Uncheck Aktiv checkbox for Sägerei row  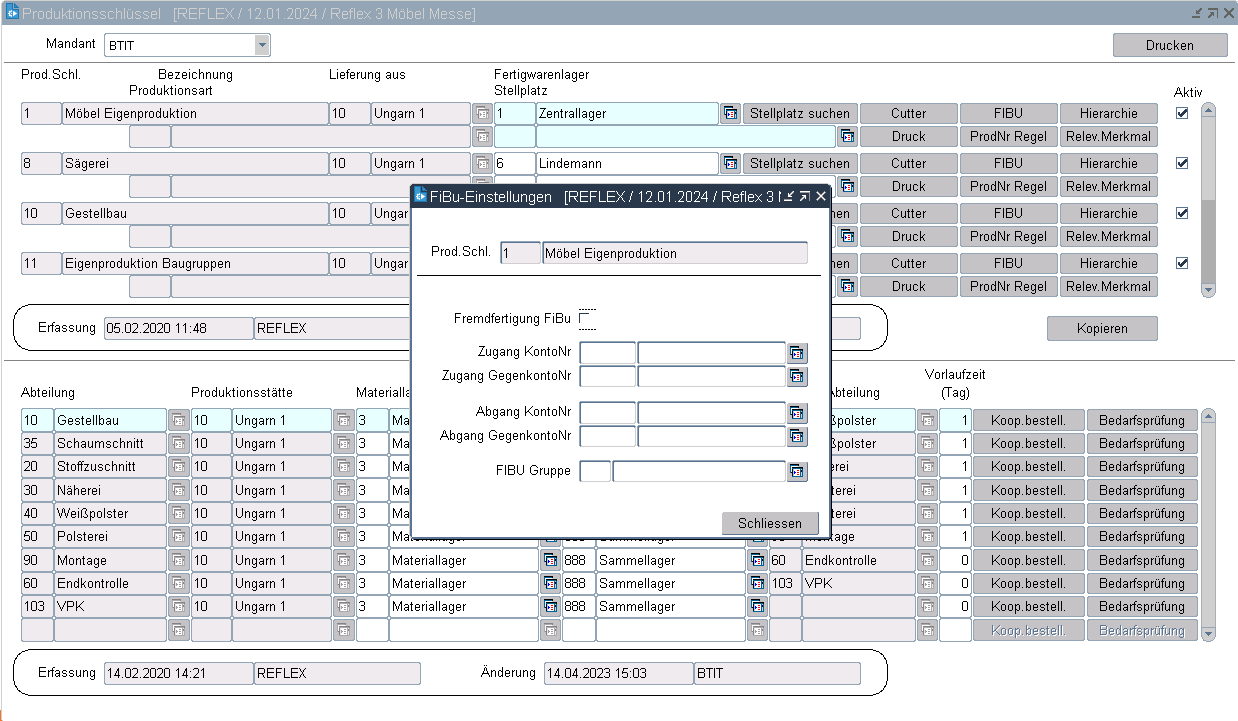1182,163
